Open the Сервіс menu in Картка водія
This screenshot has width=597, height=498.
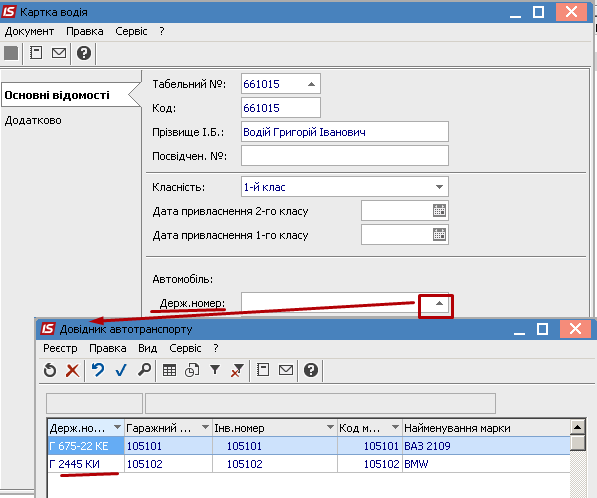pyautogui.click(x=131, y=31)
